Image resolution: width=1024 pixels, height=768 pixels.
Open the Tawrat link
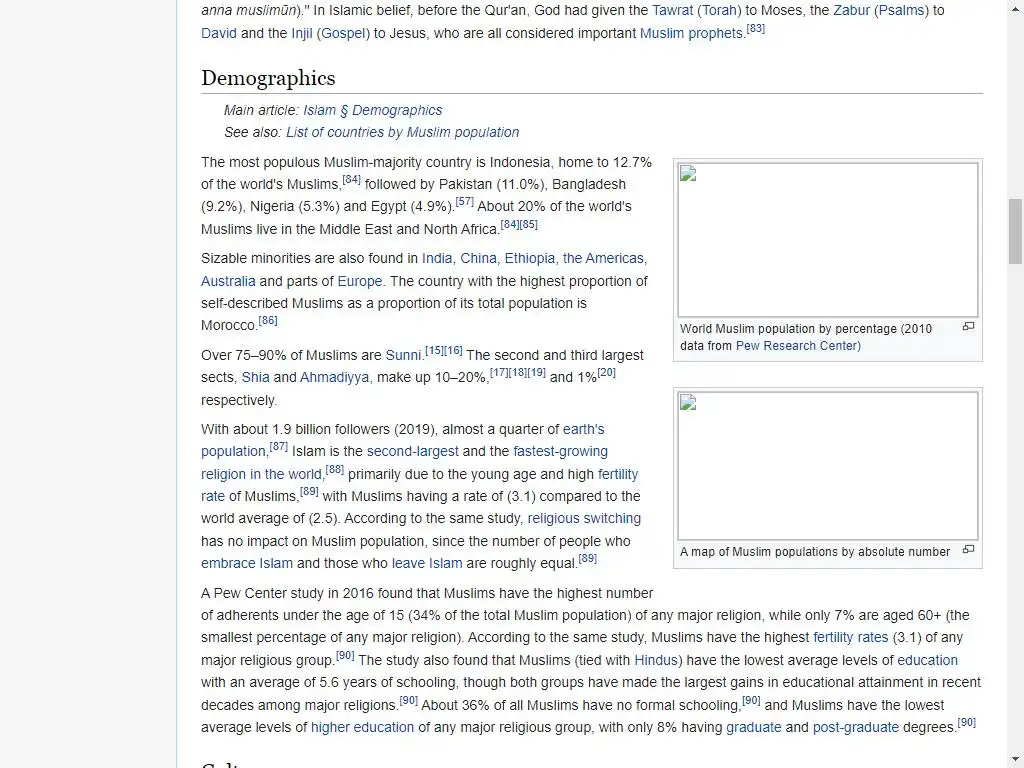(x=673, y=10)
